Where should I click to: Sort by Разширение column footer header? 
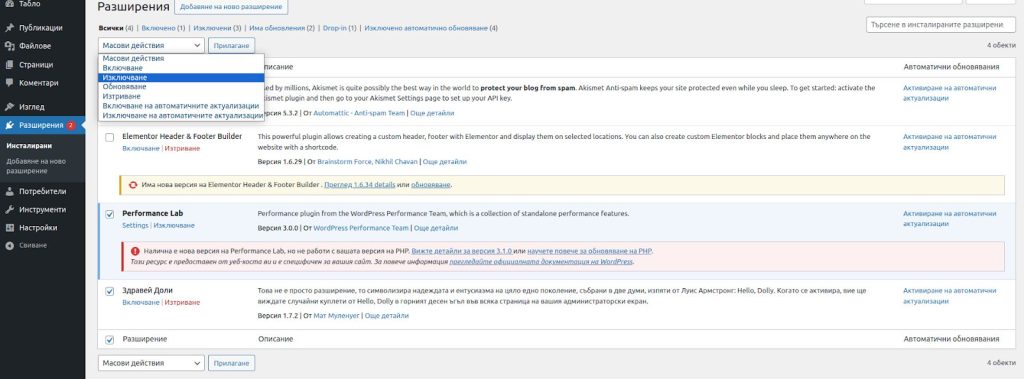144,340
